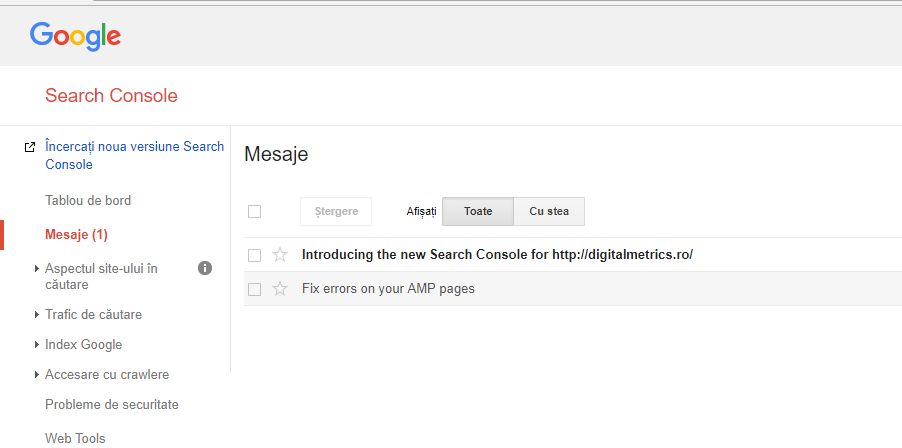This screenshot has height=448, width=902.
Task: Show all messages with Toate filter
Action: pos(477,211)
